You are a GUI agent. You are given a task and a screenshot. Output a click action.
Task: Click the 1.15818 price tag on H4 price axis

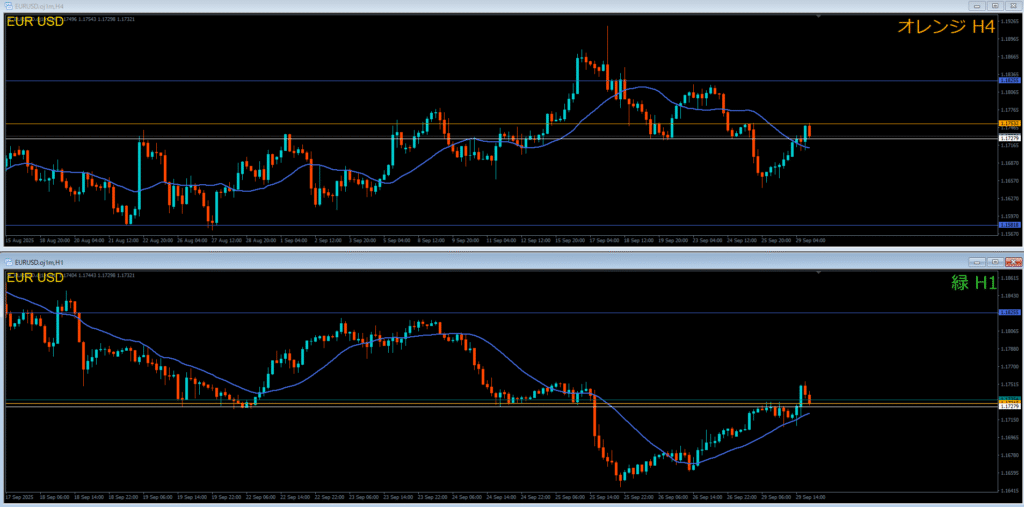(x=1009, y=225)
